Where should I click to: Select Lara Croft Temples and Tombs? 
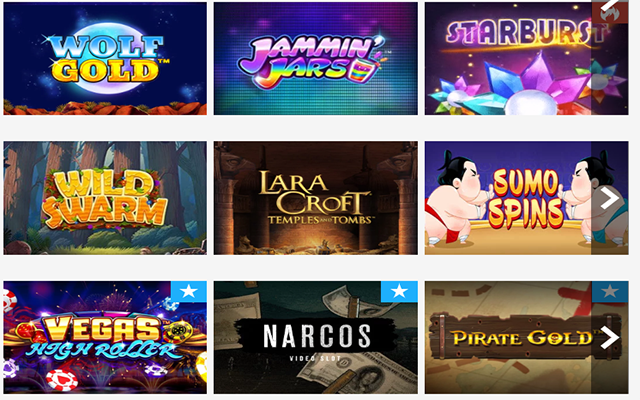pyautogui.click(x=316, y=198)
